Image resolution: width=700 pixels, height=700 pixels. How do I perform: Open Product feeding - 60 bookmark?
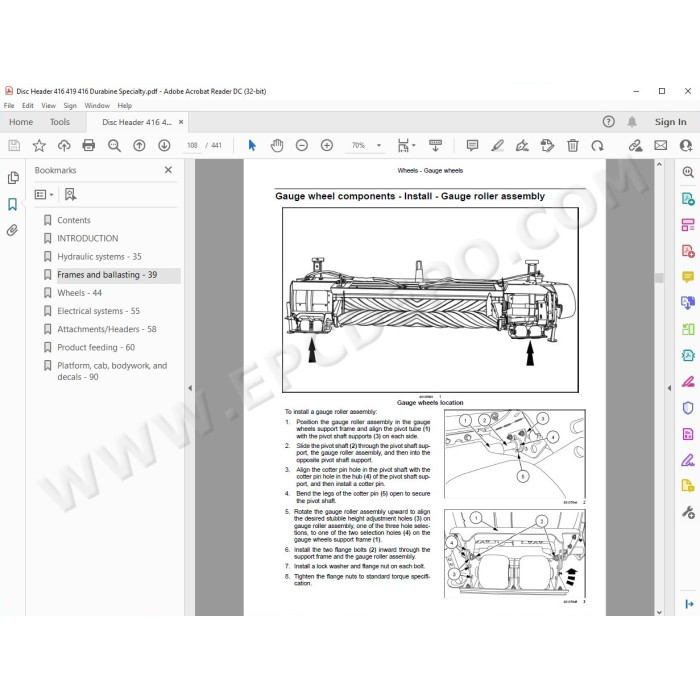(x=96, y=347)
